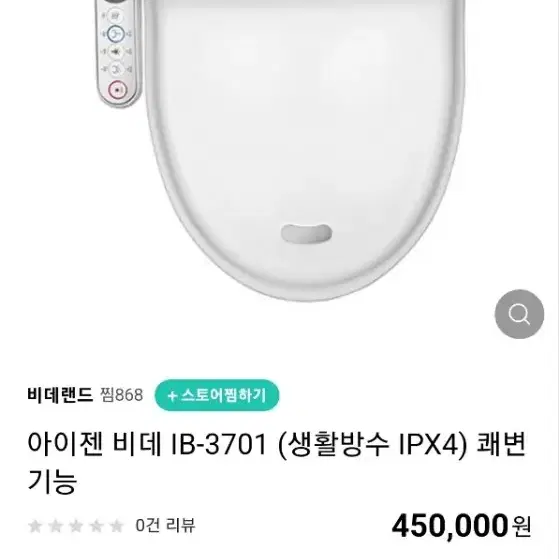Select the fourth rating star
This screenshot has height=559, width=559.
tap(96, 526)
